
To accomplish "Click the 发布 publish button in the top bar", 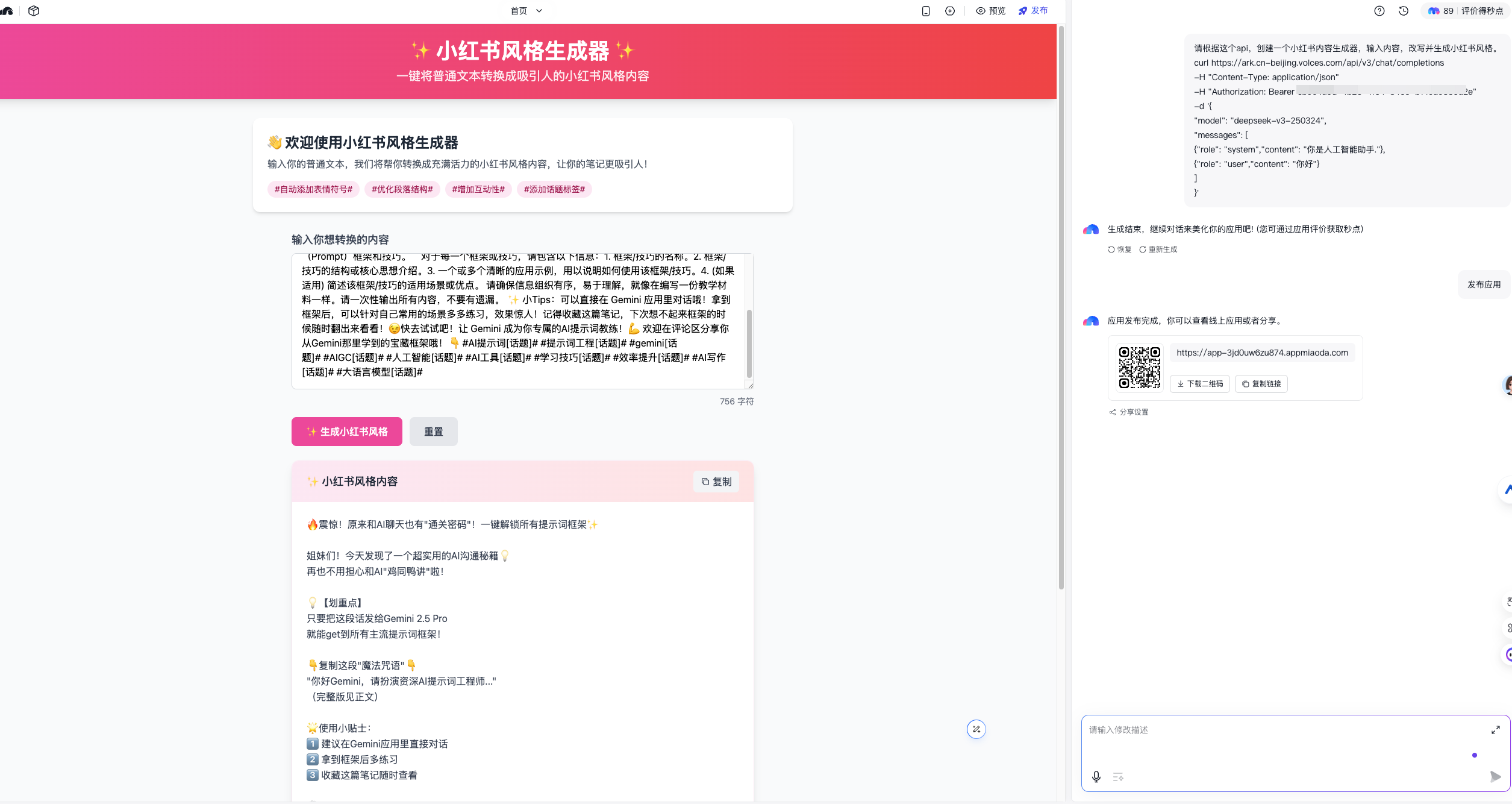I will click(x=1033, y=11).
